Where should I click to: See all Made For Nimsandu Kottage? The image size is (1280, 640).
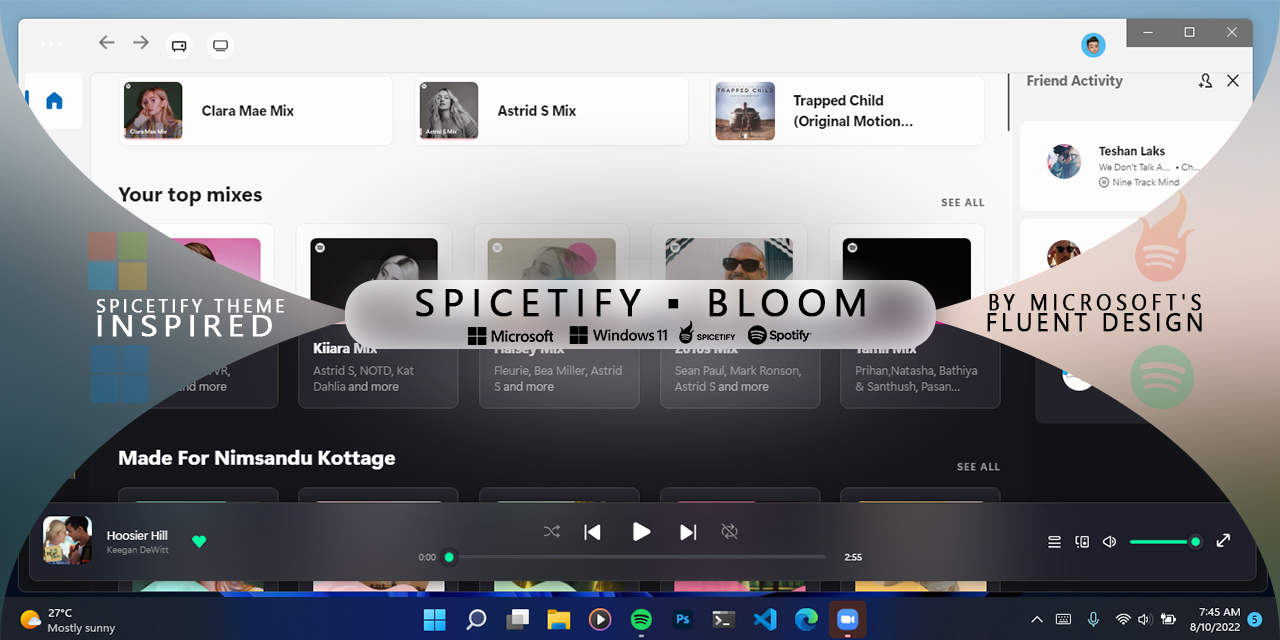(x=978, y=467)
